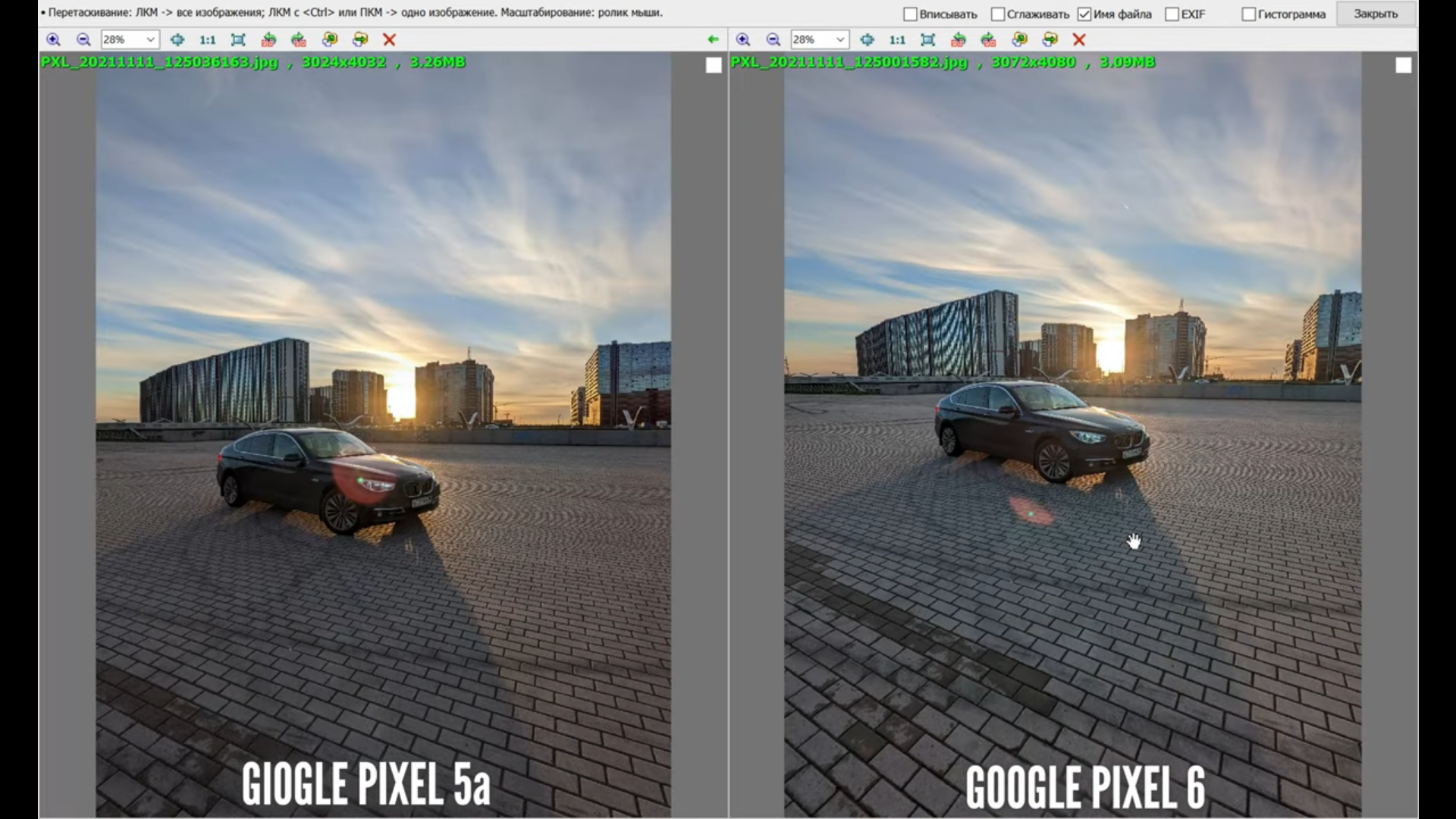Enable the Сглаживать checkbox
This screenshot has height=819, width=1456.
(998, 14)
